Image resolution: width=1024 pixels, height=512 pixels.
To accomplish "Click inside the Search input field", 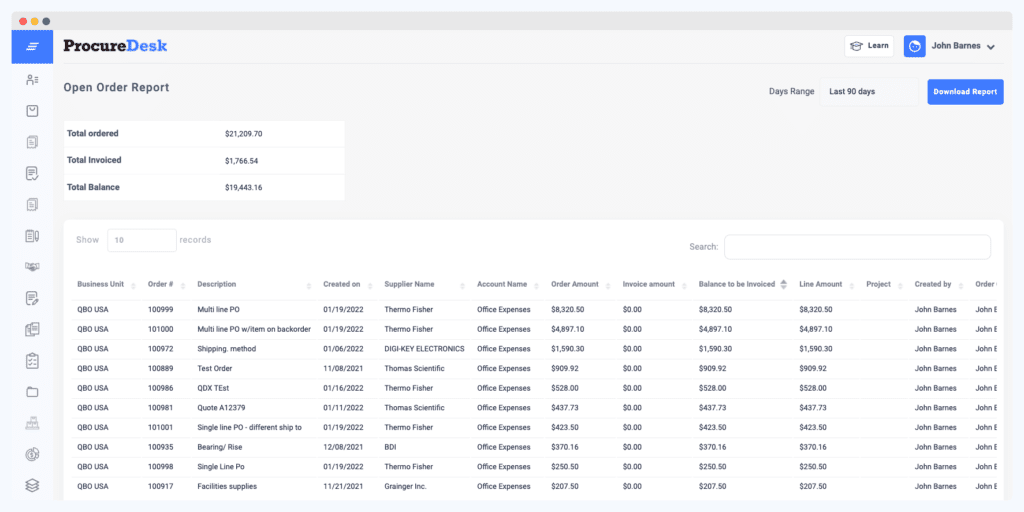I will pyautogui.click(x=857, y=247).
